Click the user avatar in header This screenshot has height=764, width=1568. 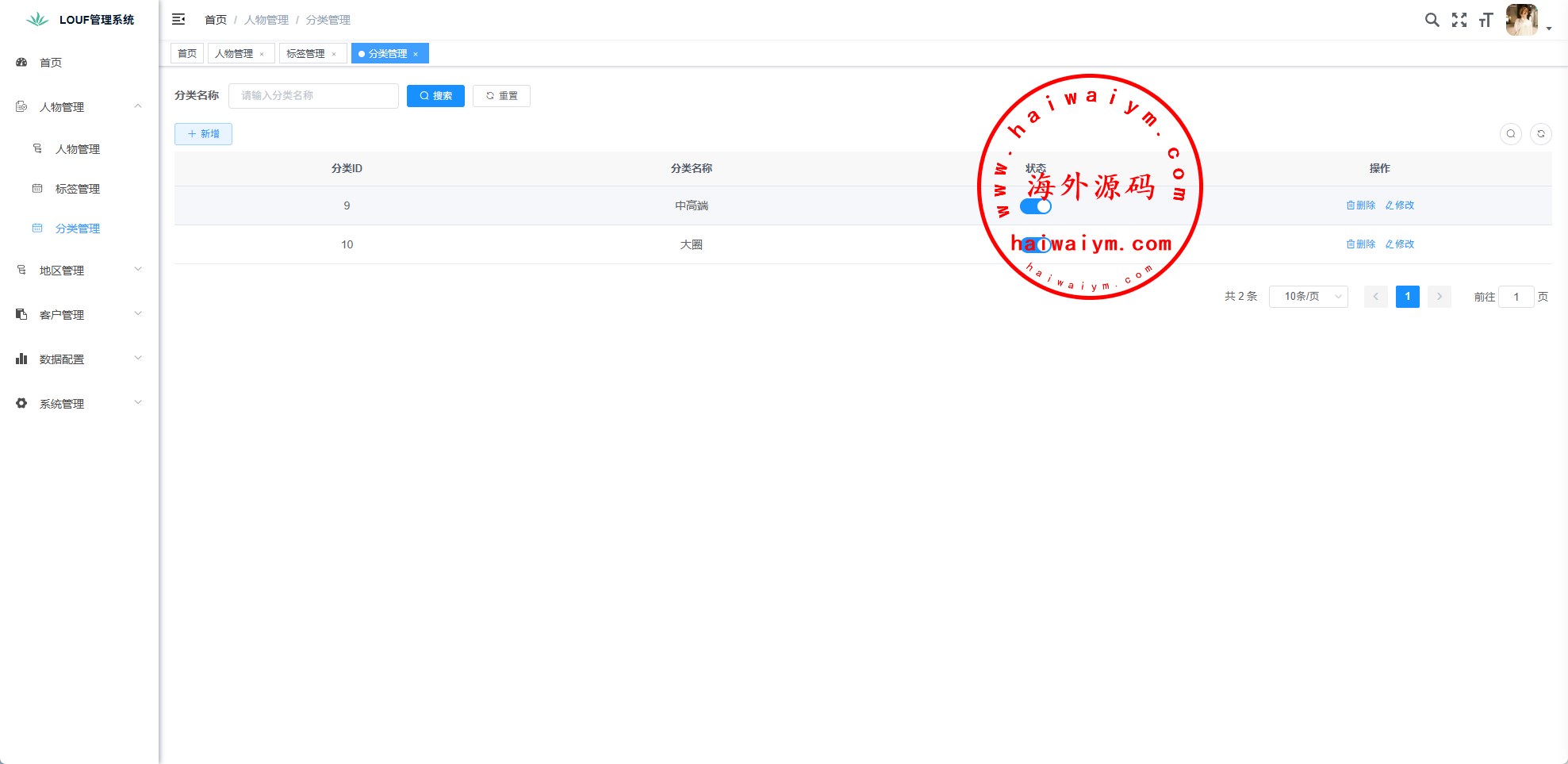click(x=1521, y=20)
